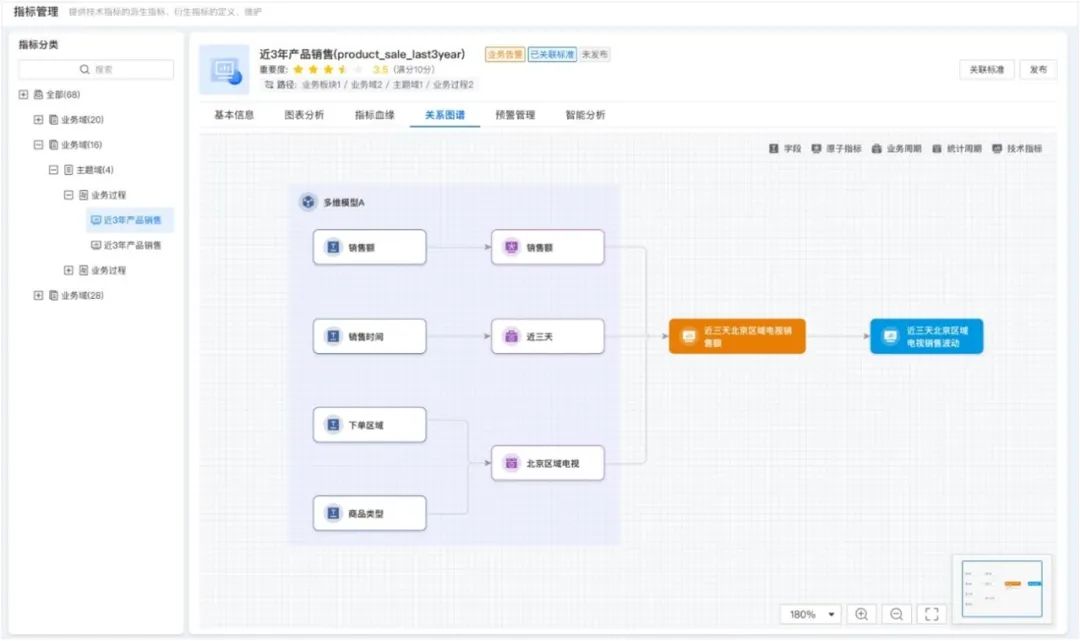Viewport: 1080px width, 641px height.
Task: Click the minimap thumbnail of the graph
Action: click(x=1001, y=588)
